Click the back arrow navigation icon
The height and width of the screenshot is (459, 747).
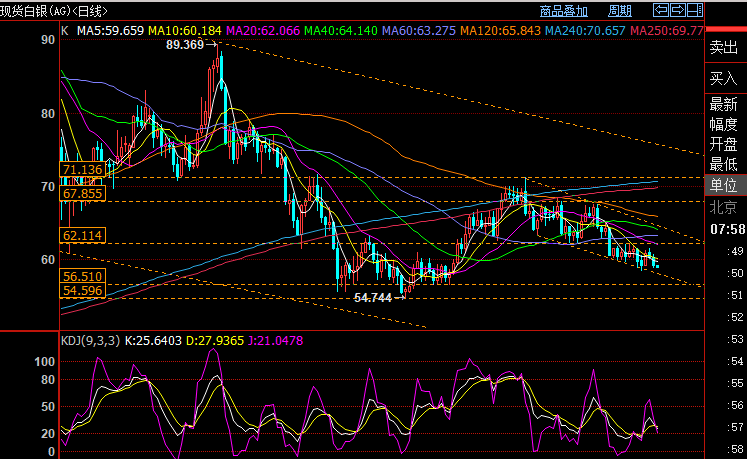(660, 10)
